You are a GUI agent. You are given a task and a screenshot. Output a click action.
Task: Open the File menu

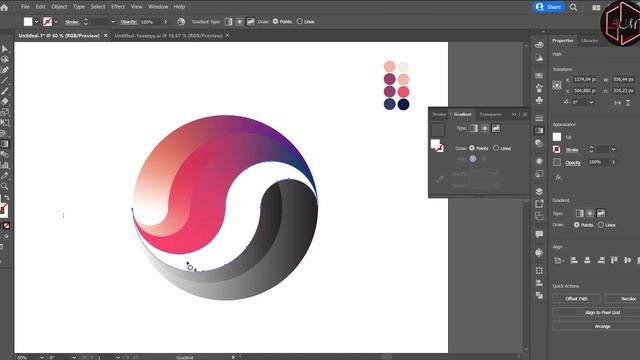click(25, 7)
